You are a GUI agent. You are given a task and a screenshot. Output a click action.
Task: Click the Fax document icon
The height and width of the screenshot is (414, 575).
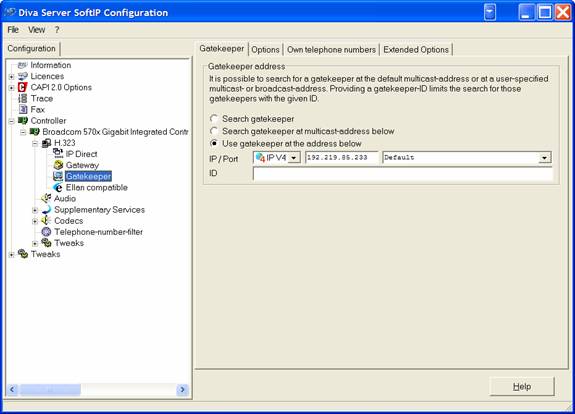tap(23, 109)
